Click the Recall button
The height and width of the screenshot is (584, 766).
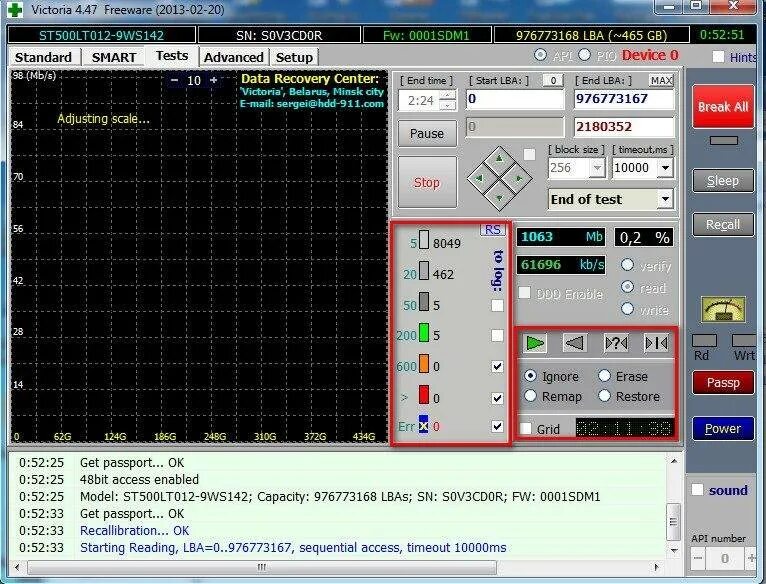[723, 224]
